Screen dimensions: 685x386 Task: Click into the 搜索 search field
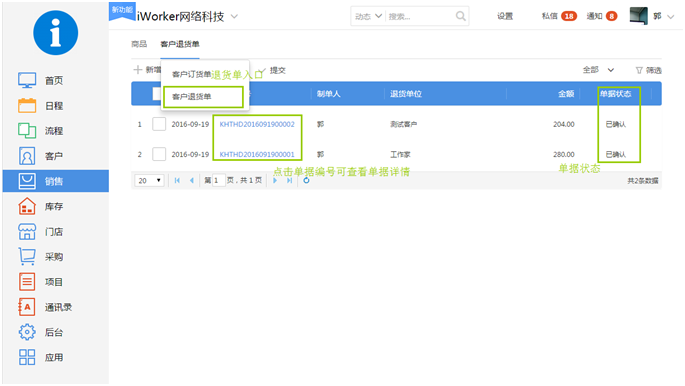point(419,16)
